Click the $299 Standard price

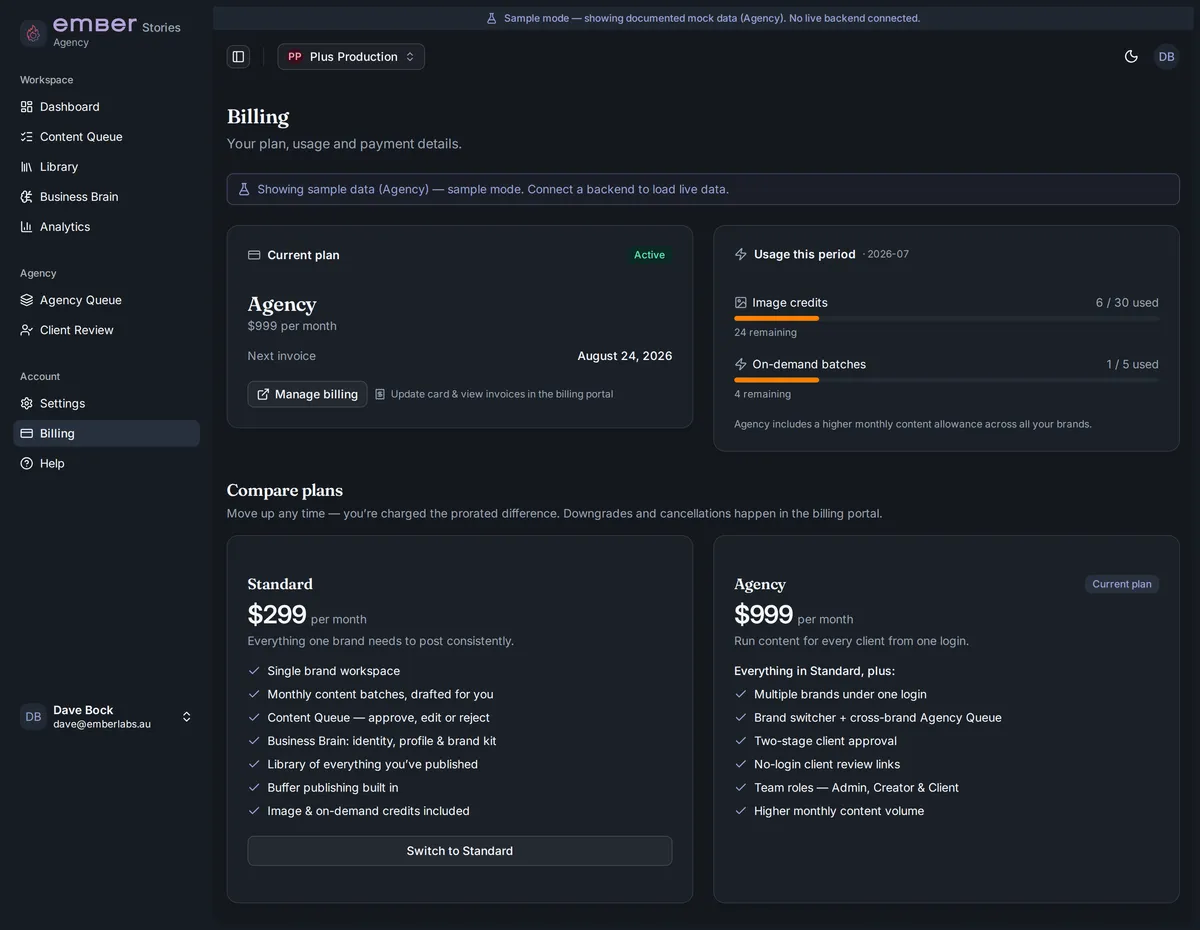[277, 614]
